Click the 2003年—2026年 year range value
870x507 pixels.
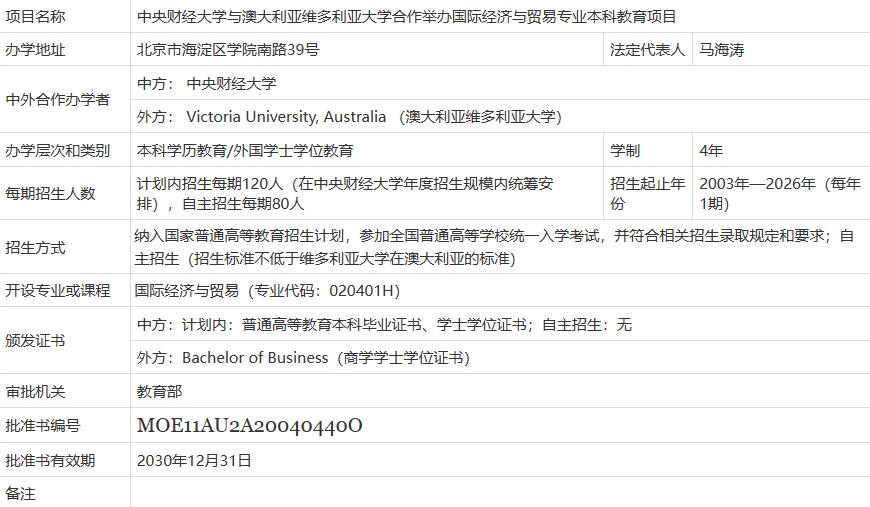780,194
